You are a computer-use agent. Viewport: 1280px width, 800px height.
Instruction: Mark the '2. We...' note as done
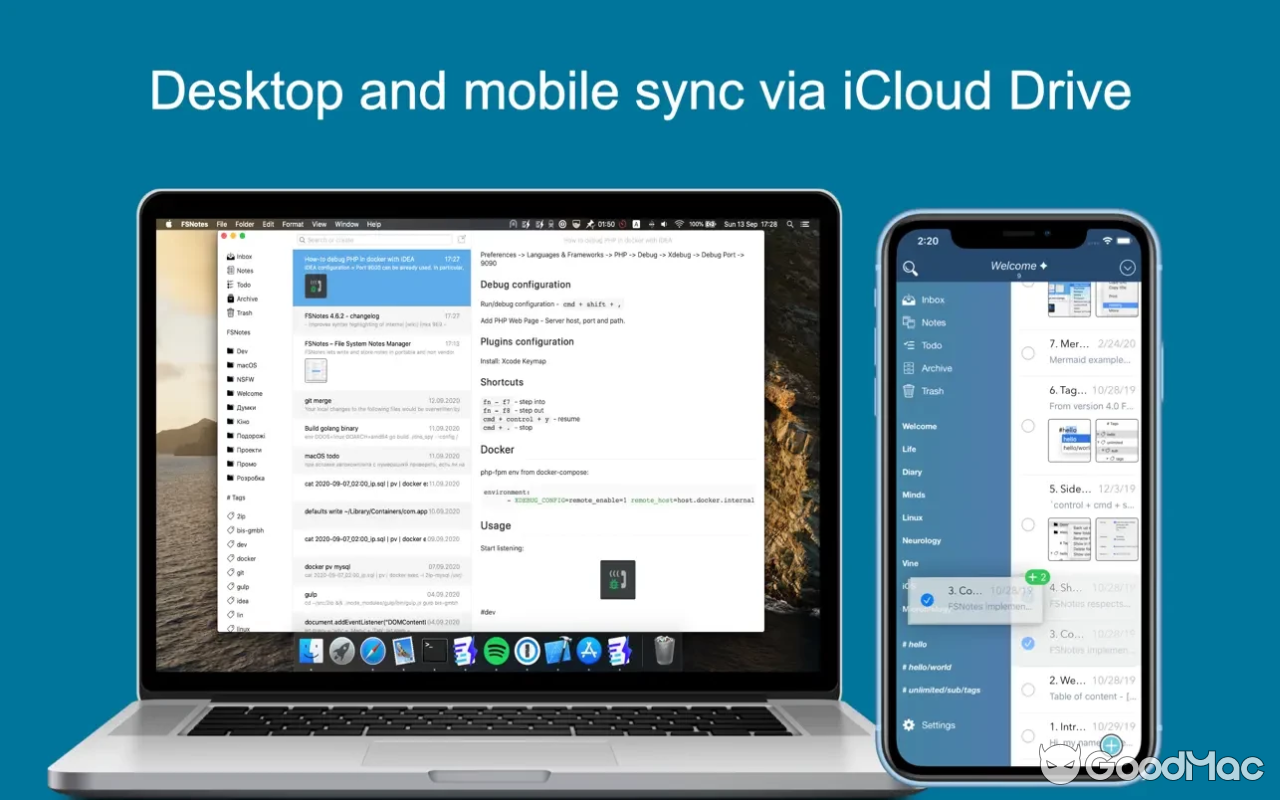(1028, 689)
